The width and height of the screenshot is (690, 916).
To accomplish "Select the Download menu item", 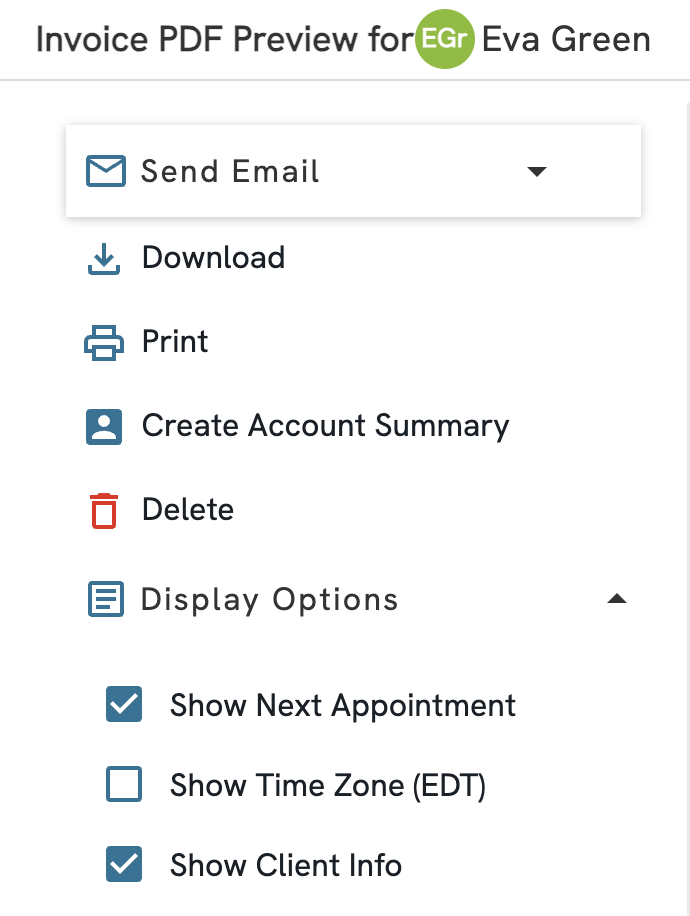I will pos(213,258).
